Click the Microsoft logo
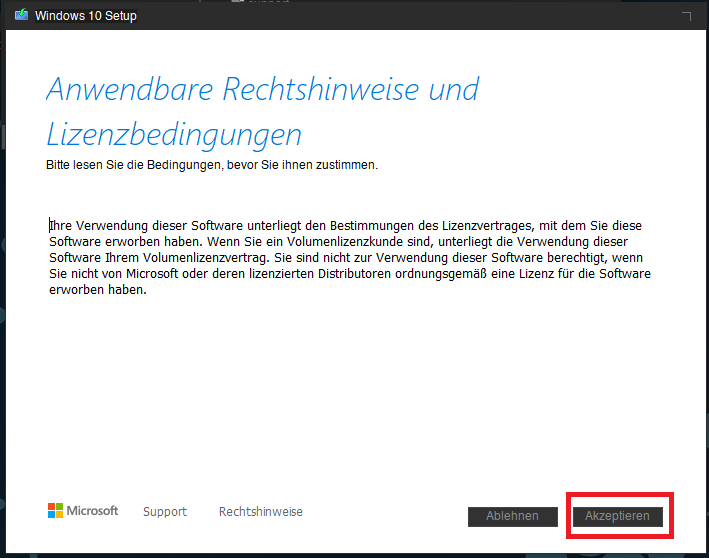 (83, 511)
